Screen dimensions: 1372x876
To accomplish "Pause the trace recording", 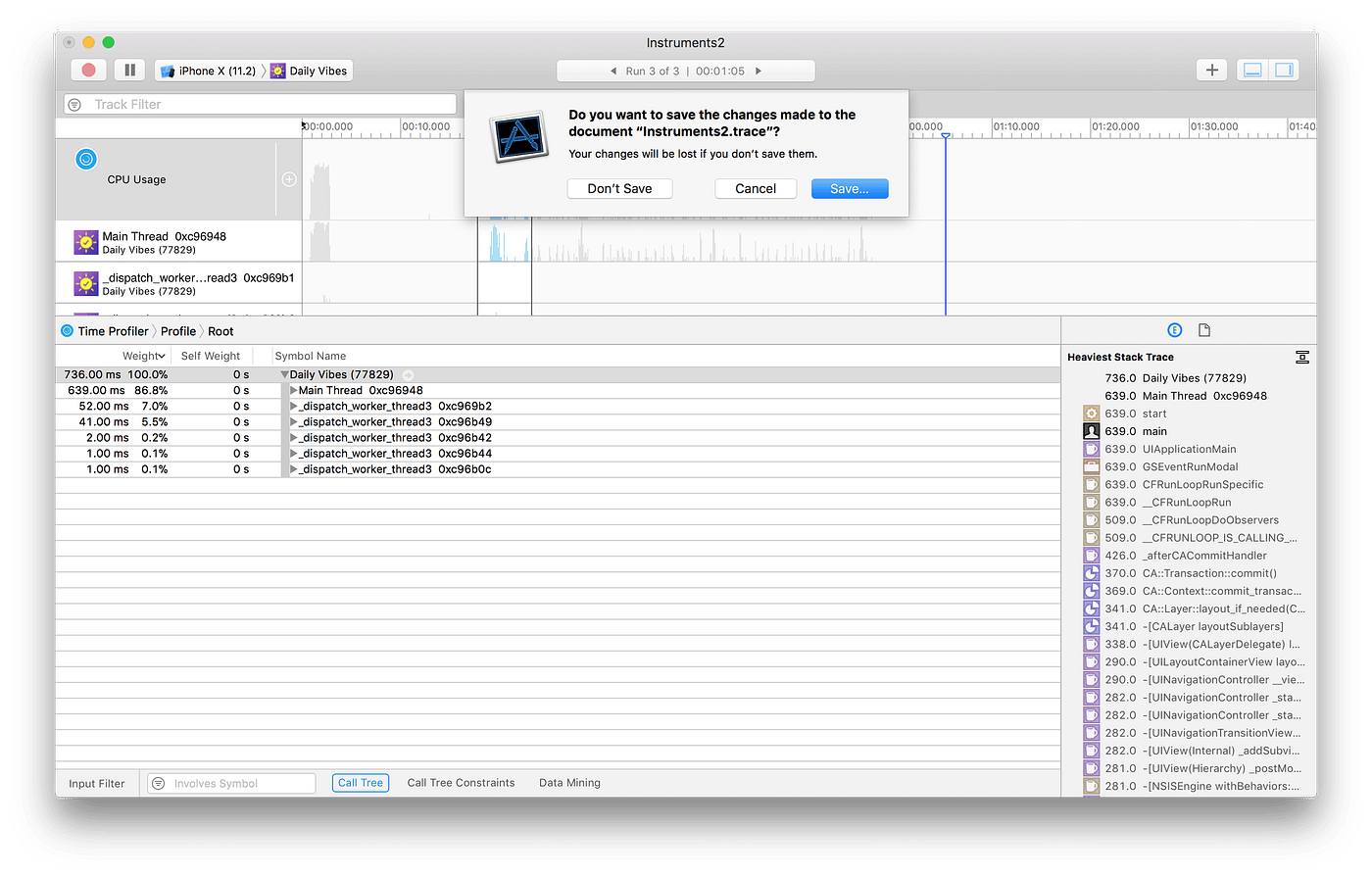I will coord(131,70).
